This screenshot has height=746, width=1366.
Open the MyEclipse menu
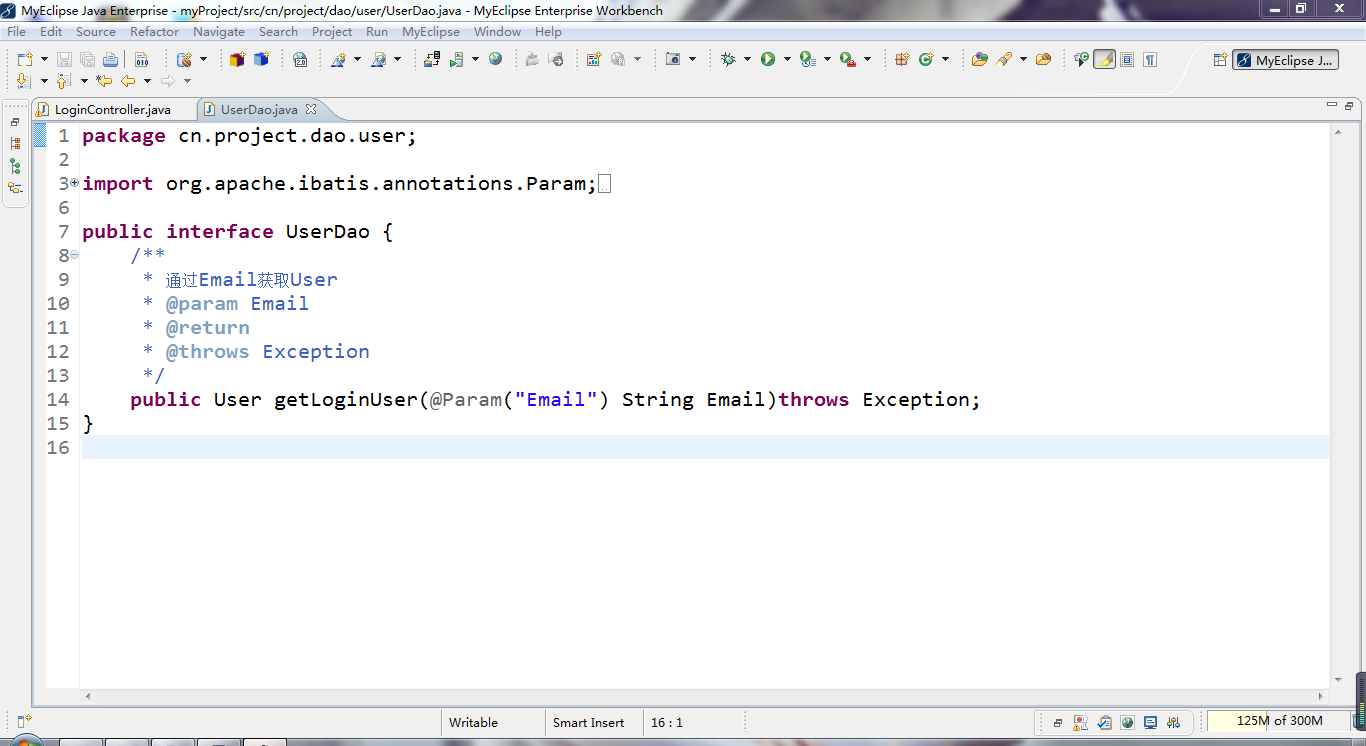point(431,32)
